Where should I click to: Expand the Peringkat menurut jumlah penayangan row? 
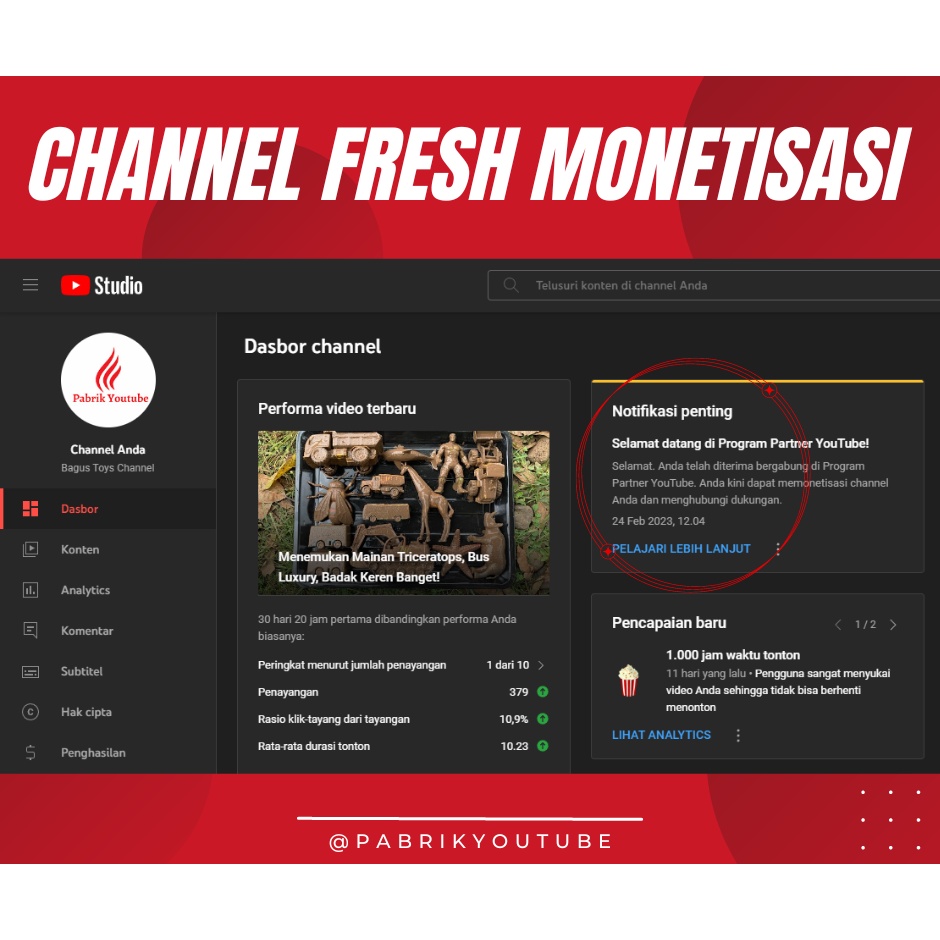539,665
